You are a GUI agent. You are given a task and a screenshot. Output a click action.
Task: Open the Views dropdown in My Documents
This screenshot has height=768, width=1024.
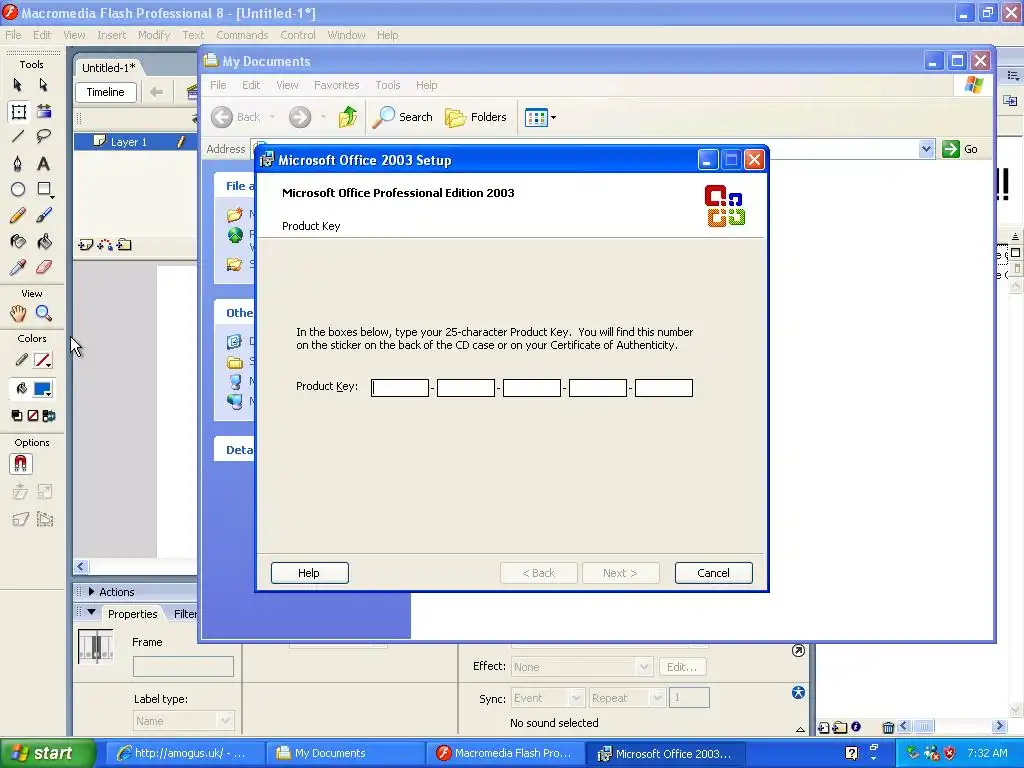[540, 118]
